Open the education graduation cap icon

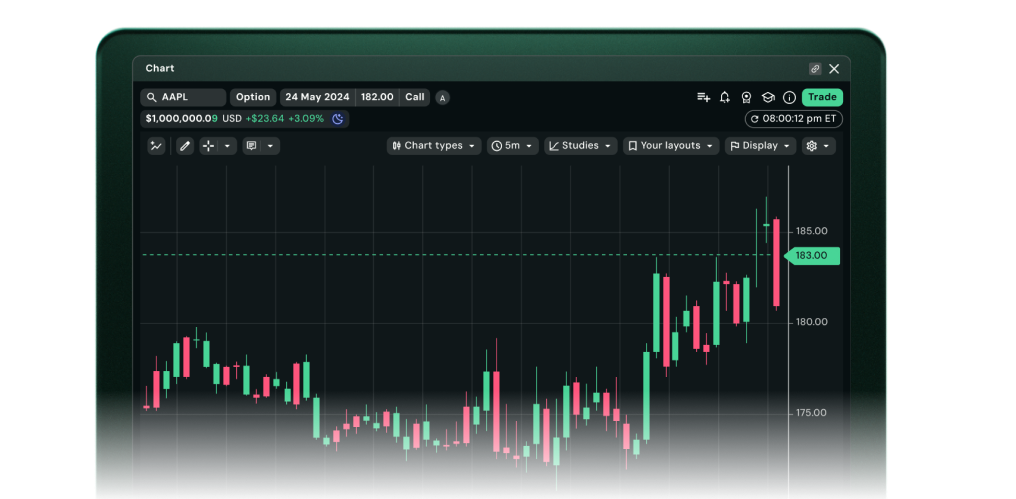point(768,97)
